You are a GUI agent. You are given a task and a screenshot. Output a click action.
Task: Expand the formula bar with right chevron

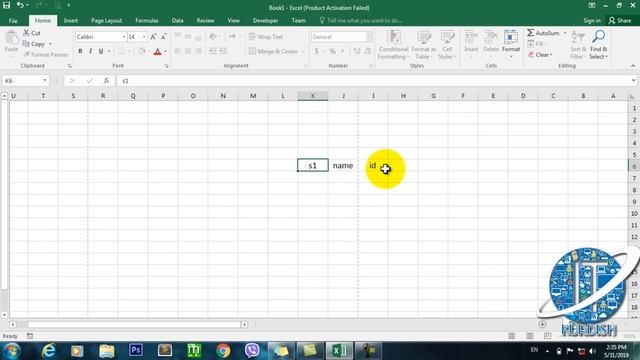click(633, 81)
